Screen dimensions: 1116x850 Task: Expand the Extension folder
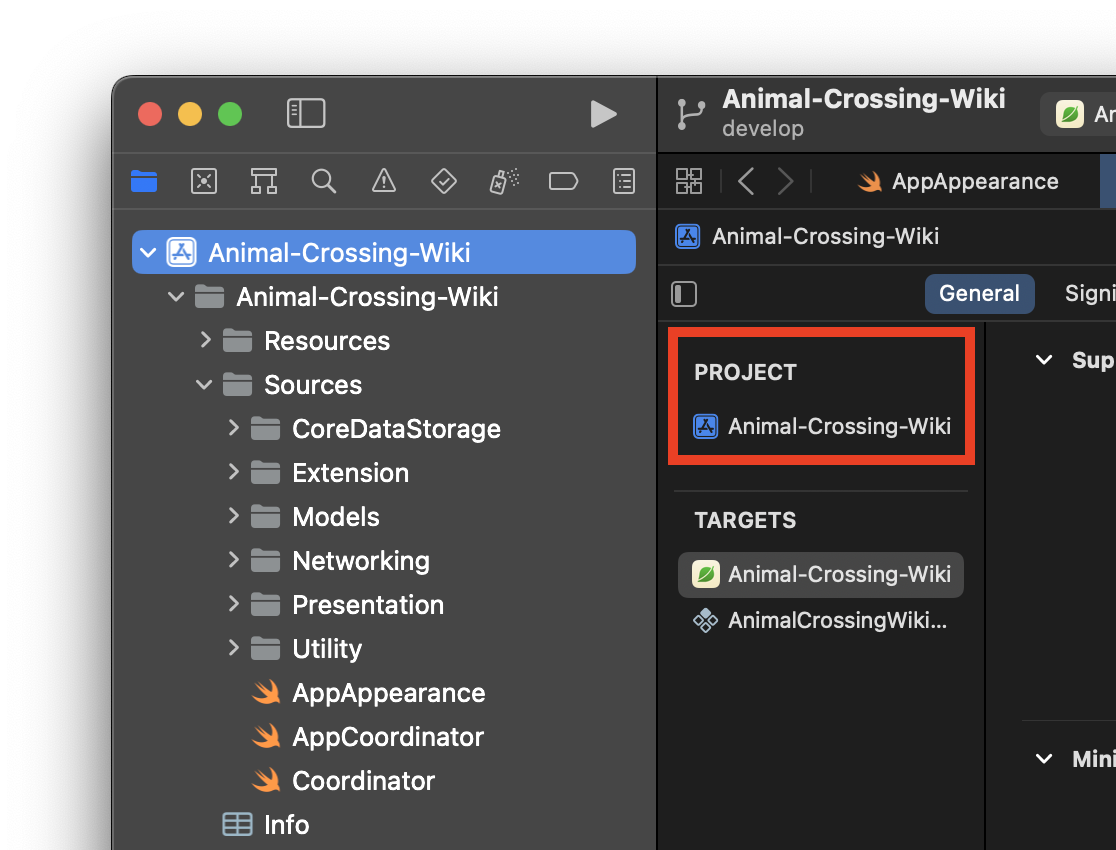point(233,471)
